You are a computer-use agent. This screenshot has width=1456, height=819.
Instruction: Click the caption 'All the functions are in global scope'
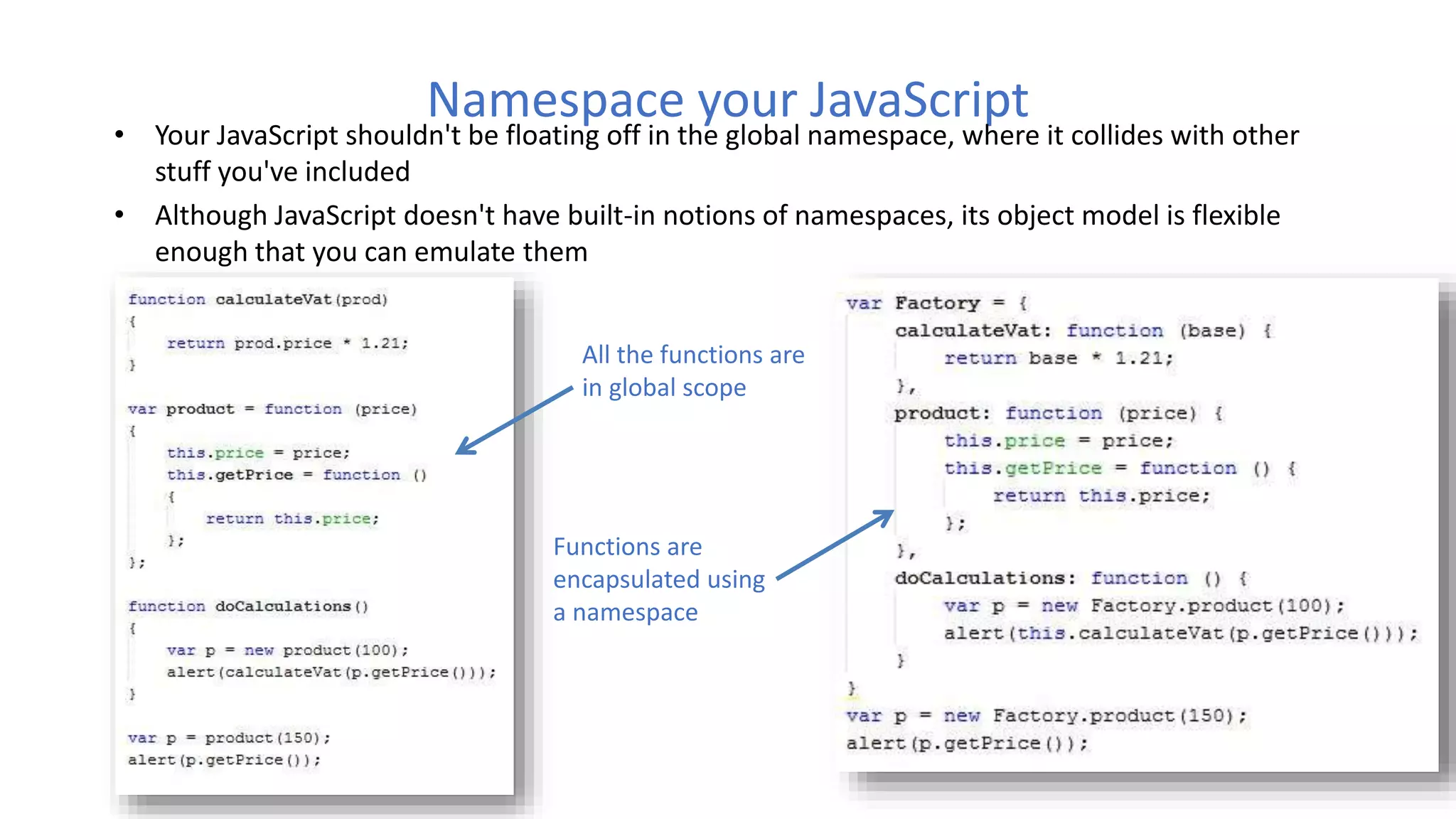693,371
